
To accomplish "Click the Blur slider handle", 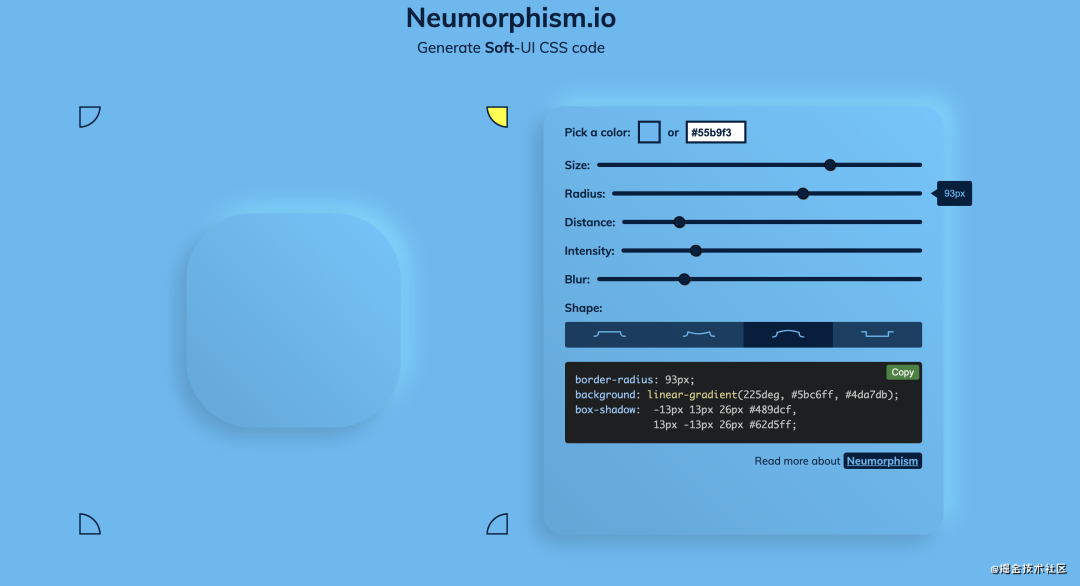I will pyautogui.click(x=684, y=279).
